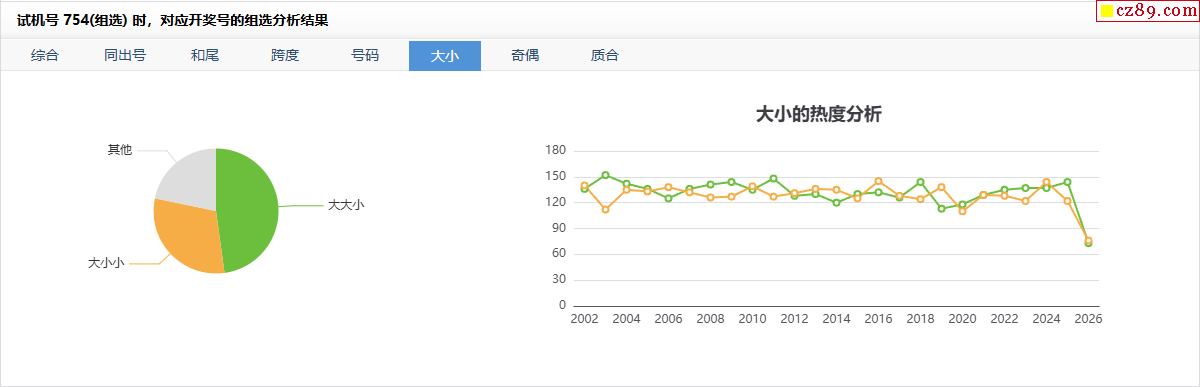
Task: Switch to the 号码 tab
Action: [x=365, y=56]
